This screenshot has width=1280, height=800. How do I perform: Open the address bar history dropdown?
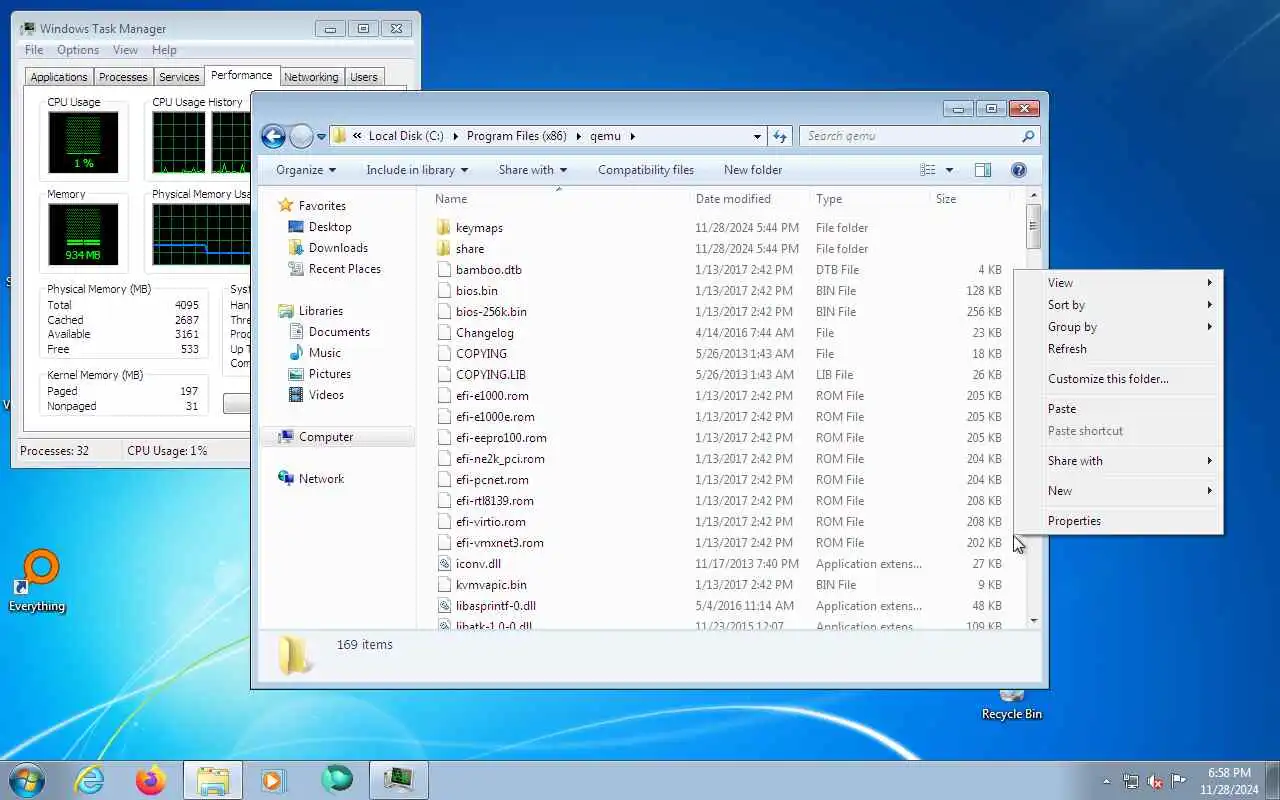click(x=757, y=136)
